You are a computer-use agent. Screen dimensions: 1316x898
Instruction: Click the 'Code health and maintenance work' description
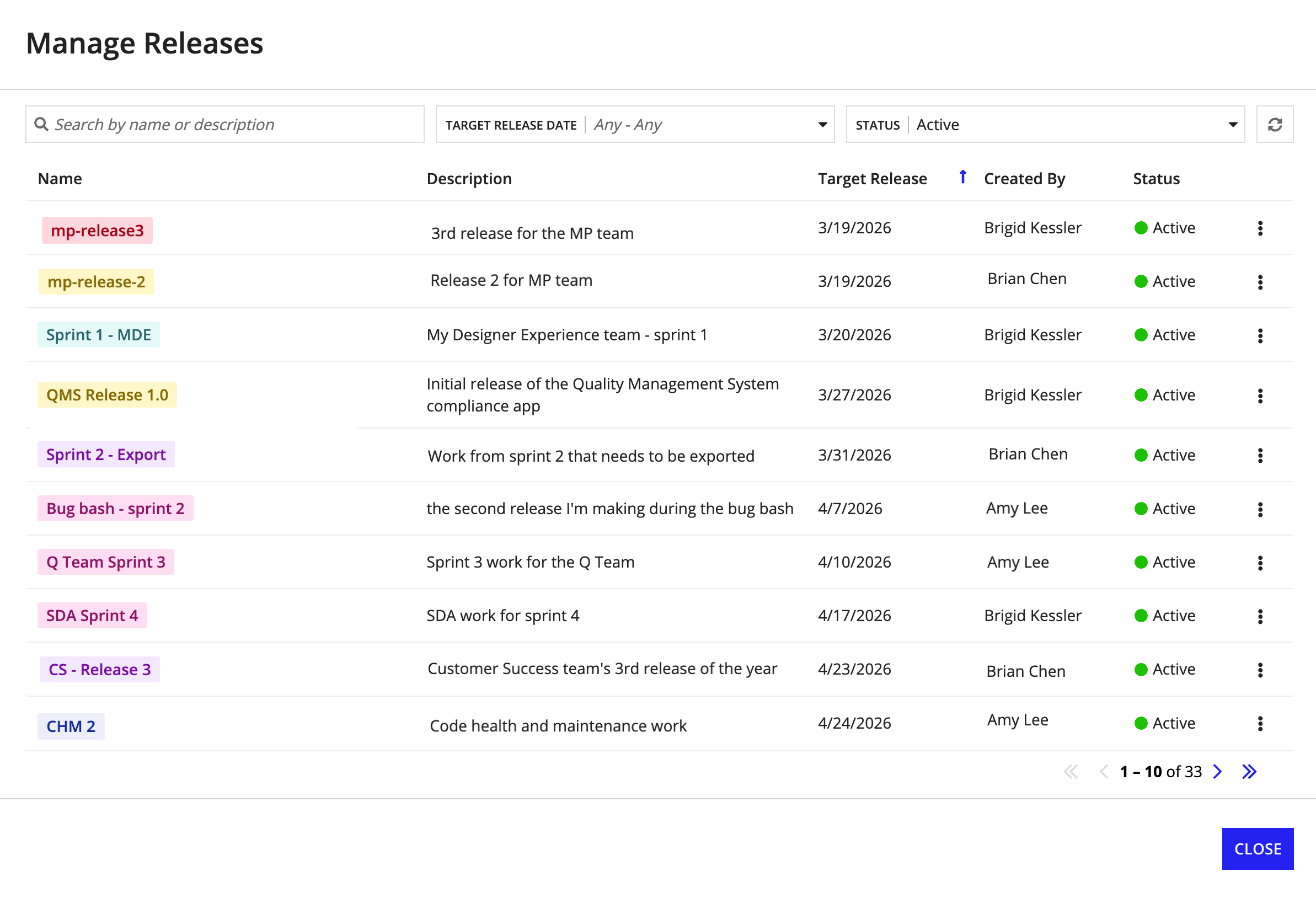(x=558, y=725)
